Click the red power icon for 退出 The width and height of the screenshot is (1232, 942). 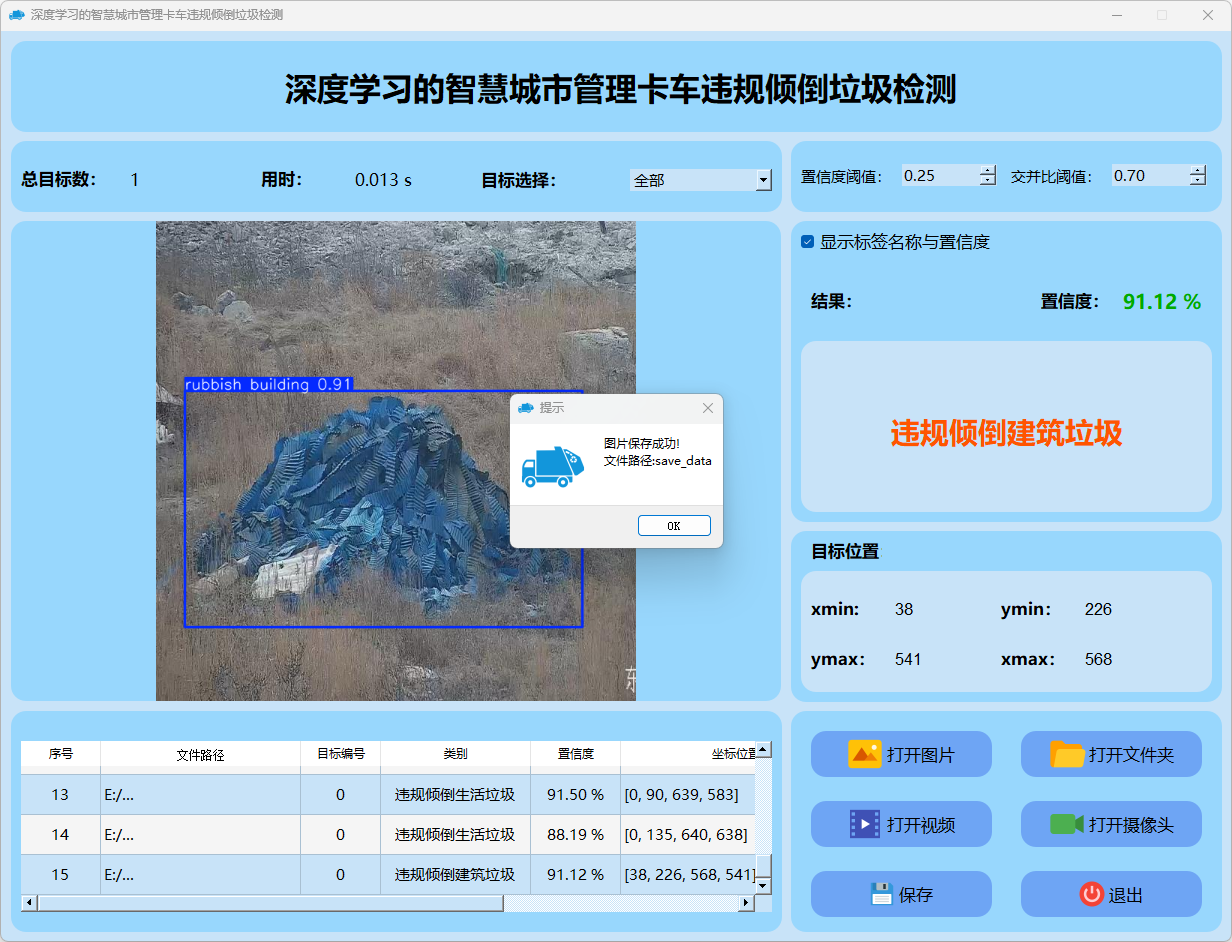tap(1091, 894)
